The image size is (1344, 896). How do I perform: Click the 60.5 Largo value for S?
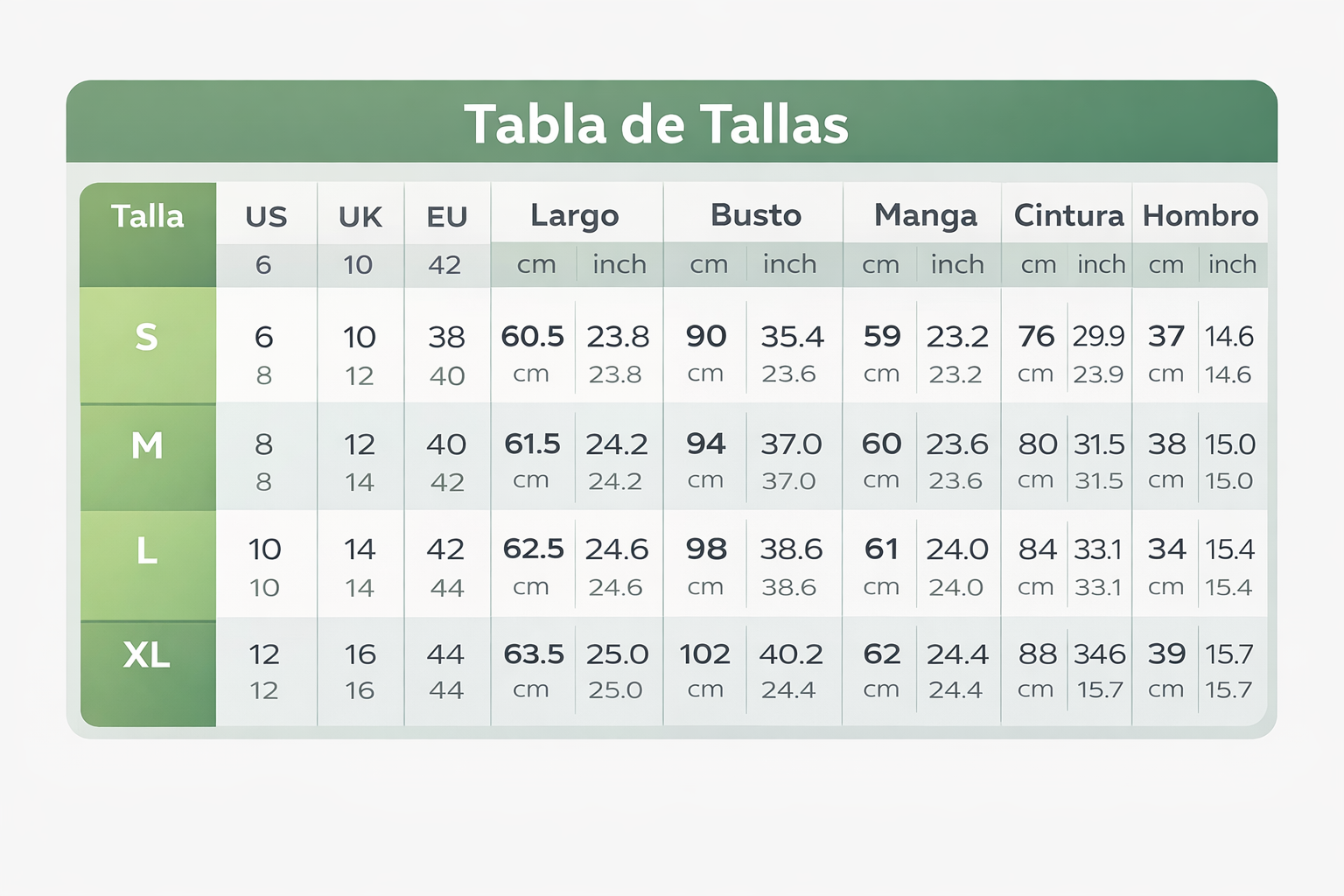coord(532,336)
